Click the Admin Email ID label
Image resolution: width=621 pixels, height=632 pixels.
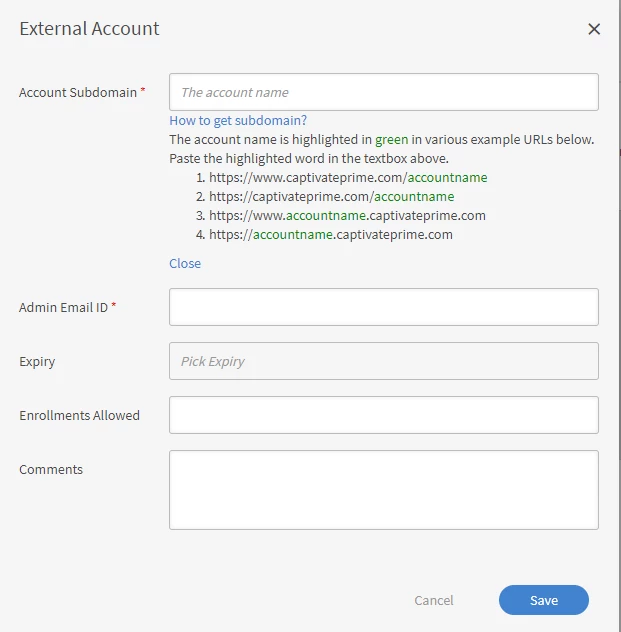coord(63,307)
